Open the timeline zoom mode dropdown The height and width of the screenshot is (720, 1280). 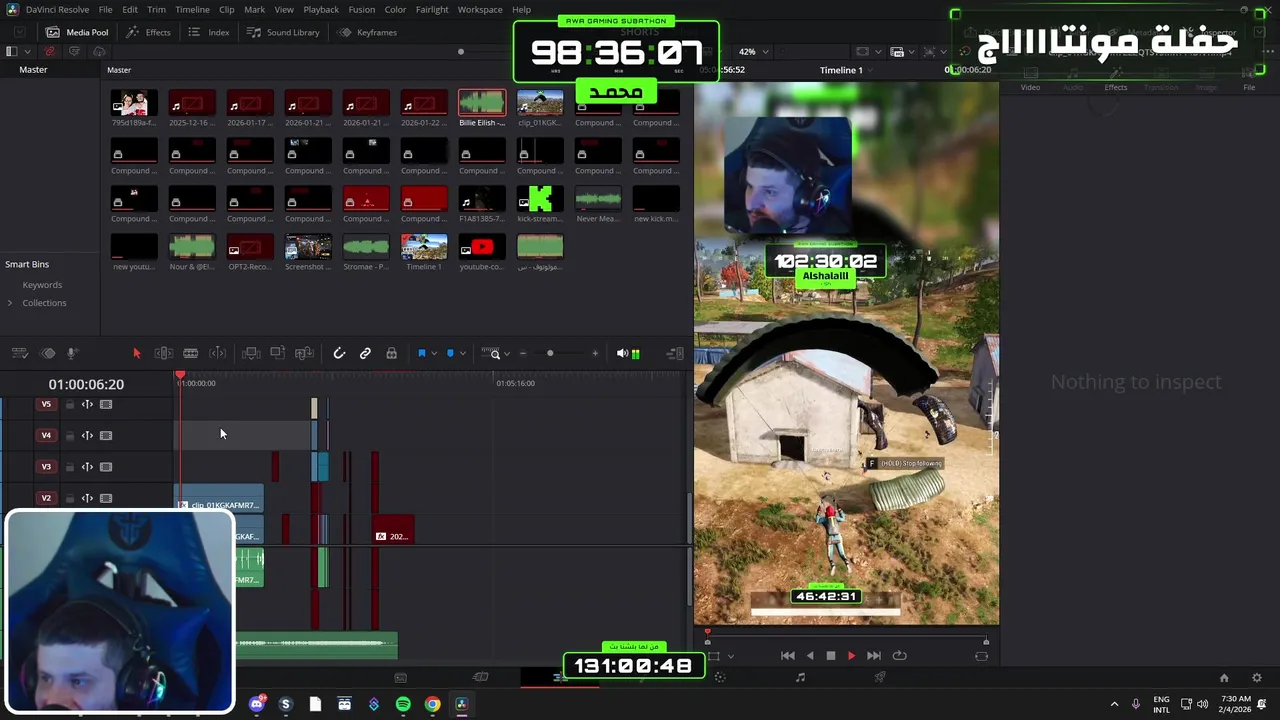(506, 353)
